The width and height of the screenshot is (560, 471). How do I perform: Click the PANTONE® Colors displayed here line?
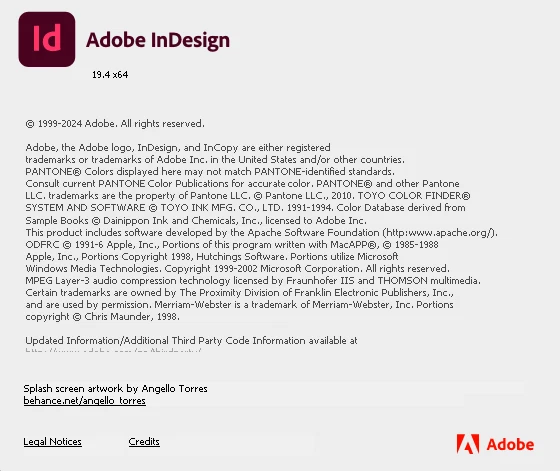point(210,172)
